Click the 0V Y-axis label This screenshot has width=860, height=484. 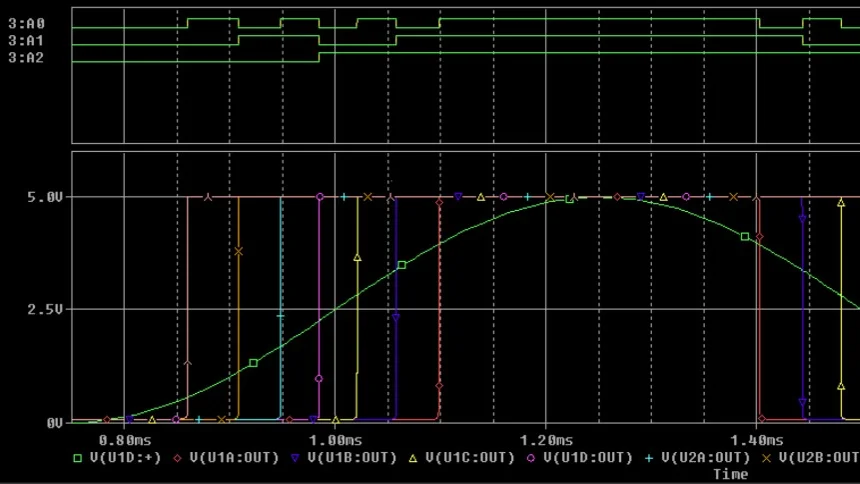pyautogui.click(x=54, y=423)
